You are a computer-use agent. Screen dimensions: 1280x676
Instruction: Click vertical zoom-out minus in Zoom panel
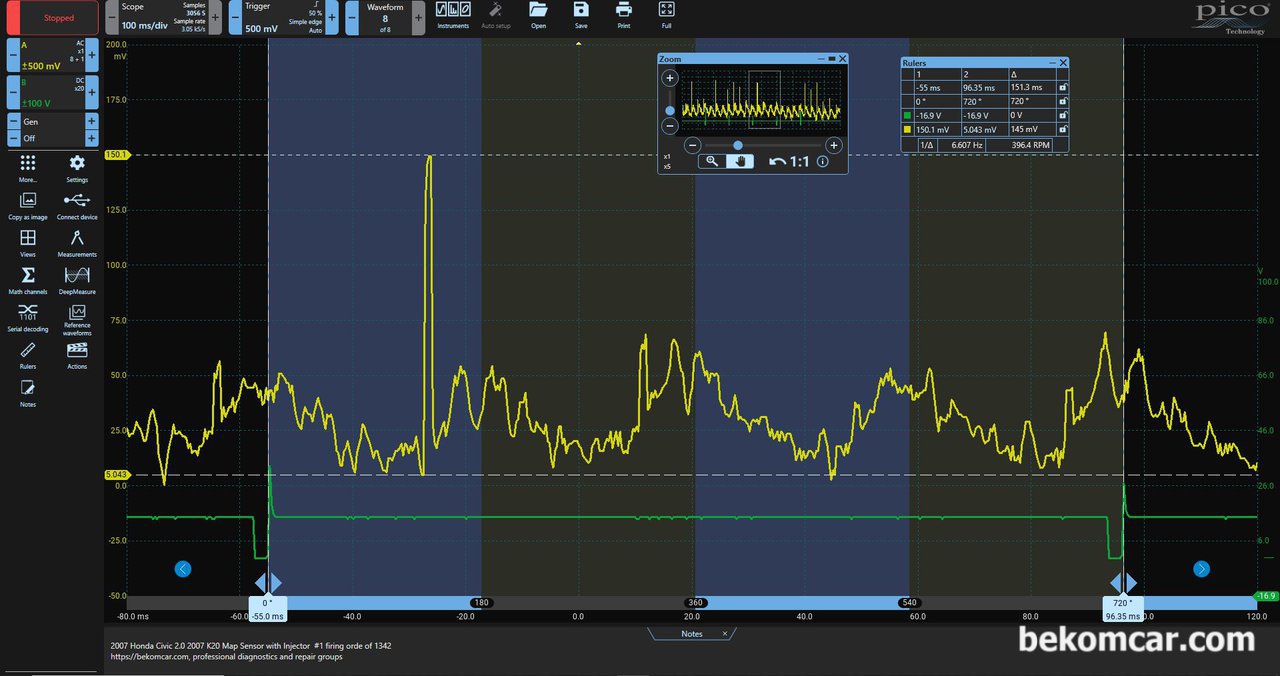pos(670,126)
